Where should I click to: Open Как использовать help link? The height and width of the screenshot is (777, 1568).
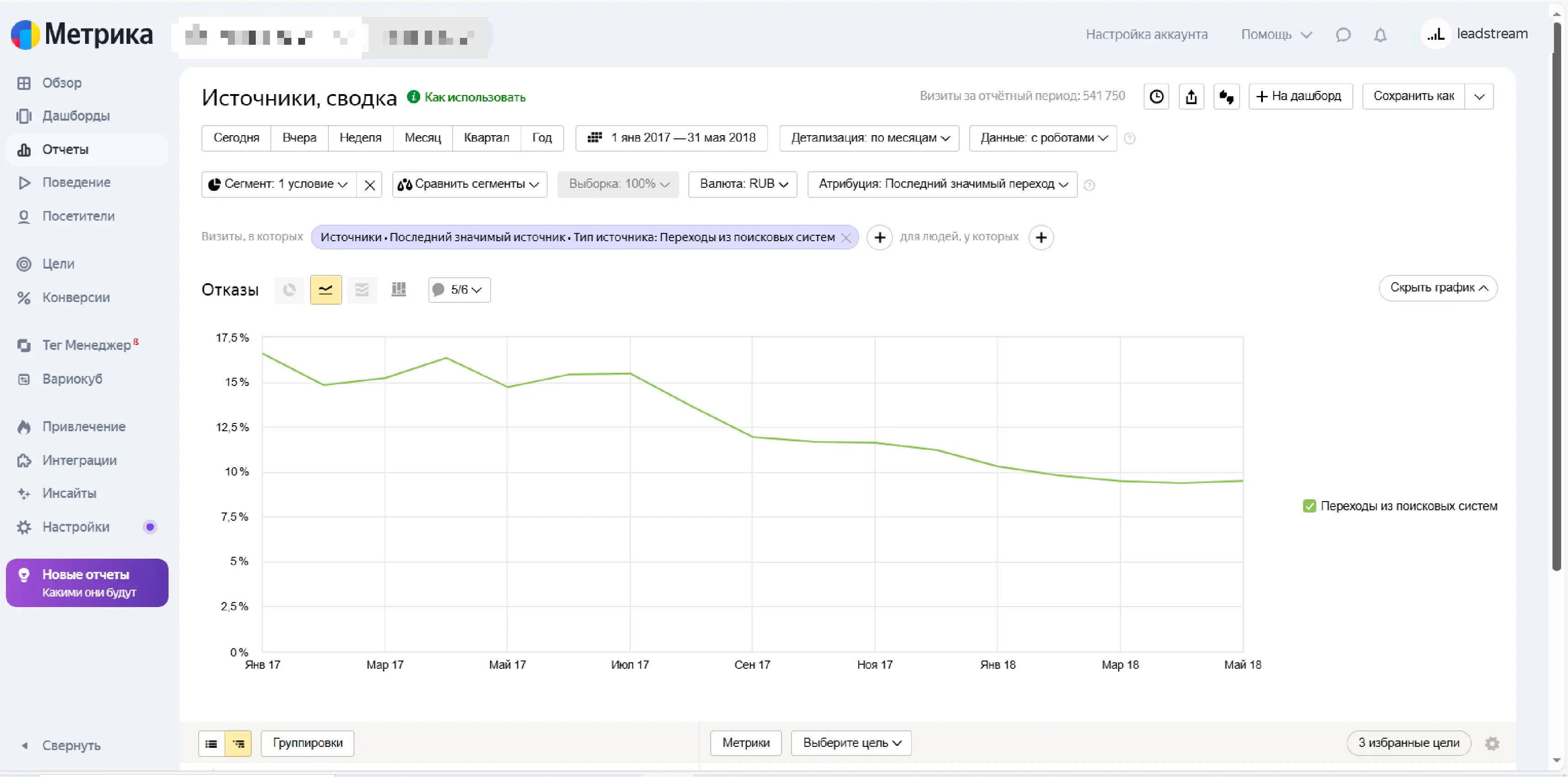pyautogui.click(x=474, y=97)
